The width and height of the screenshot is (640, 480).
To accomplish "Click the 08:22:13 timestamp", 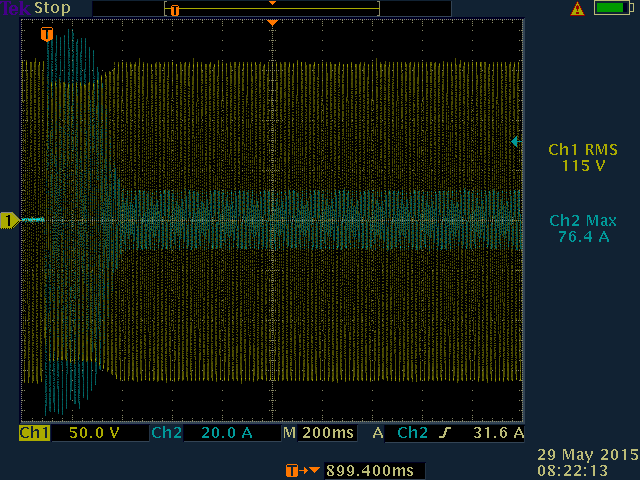I will 573,470.
